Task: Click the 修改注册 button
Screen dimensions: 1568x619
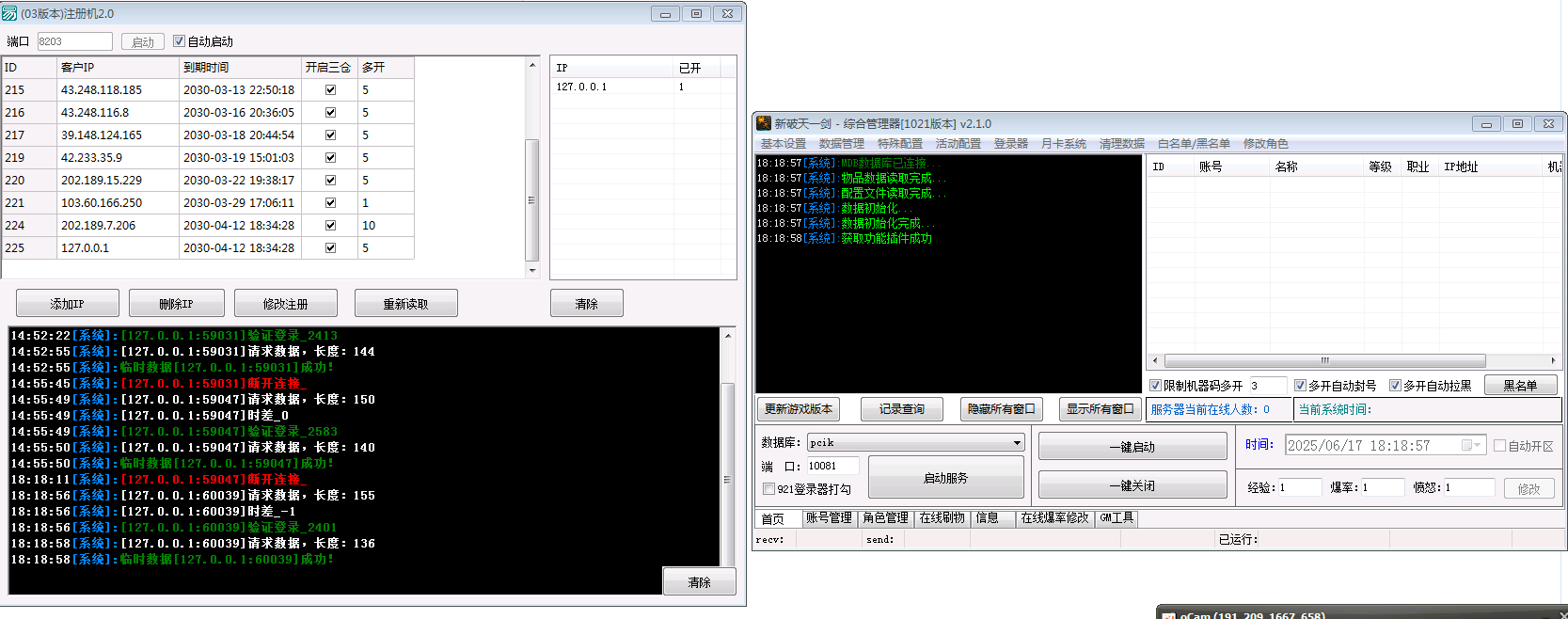Action: (286, 304)
